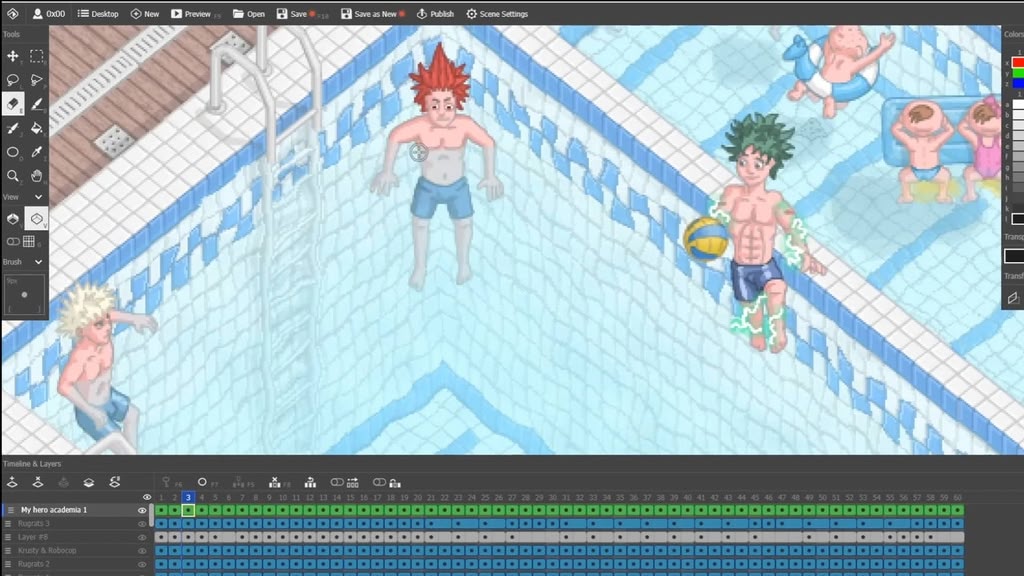Click the fifth layer toolbar icon with arrow
1024x576 pixels.
click(x=115, y=483)
